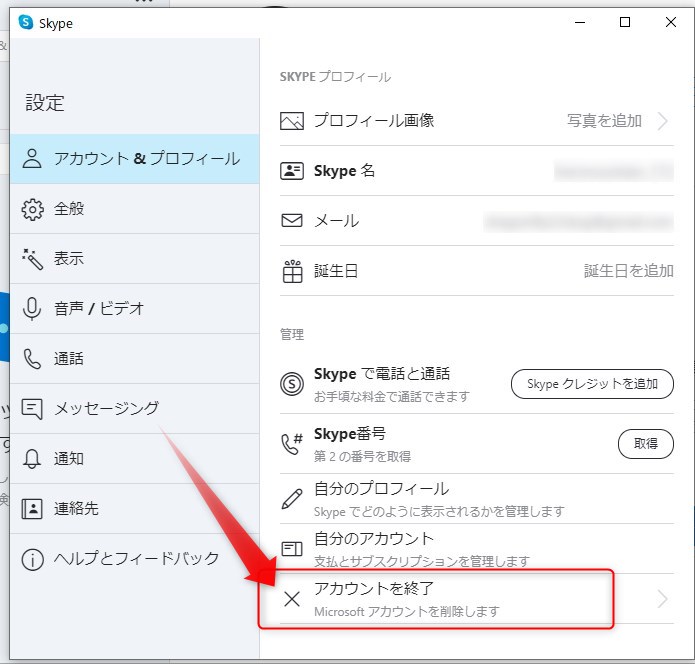Screen dimensions: 695x664
Task: Click the ID card icon beside Skype 名
Action: pos(292,171)
